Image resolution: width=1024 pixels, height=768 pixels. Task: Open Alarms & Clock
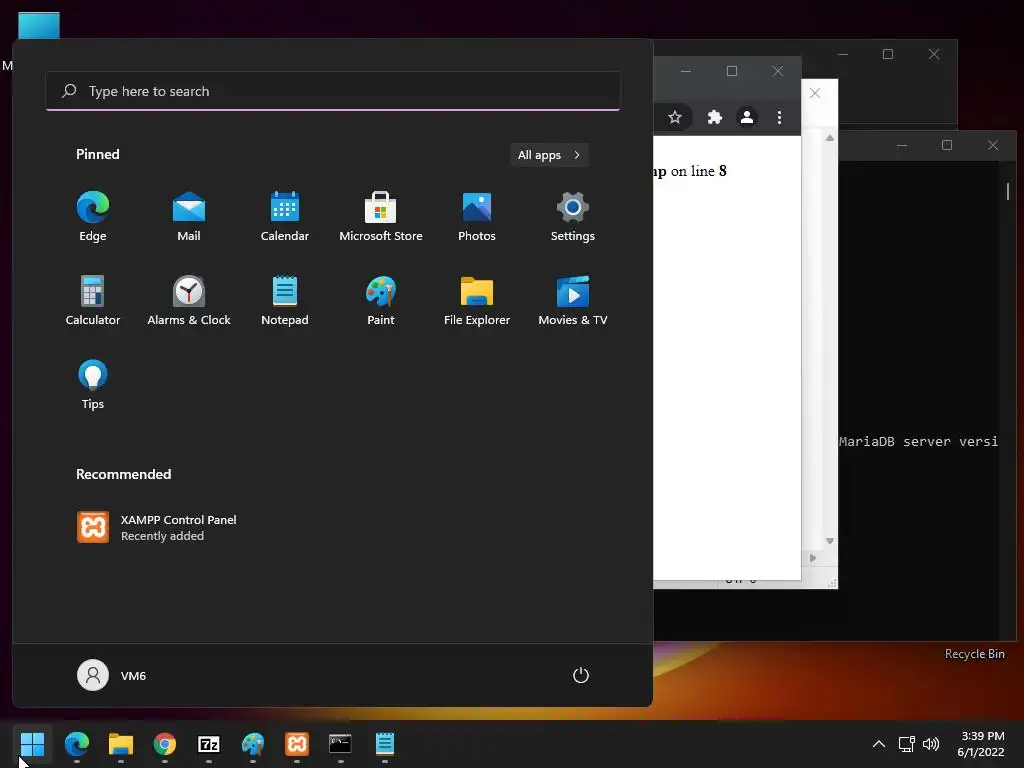(189, 300)
